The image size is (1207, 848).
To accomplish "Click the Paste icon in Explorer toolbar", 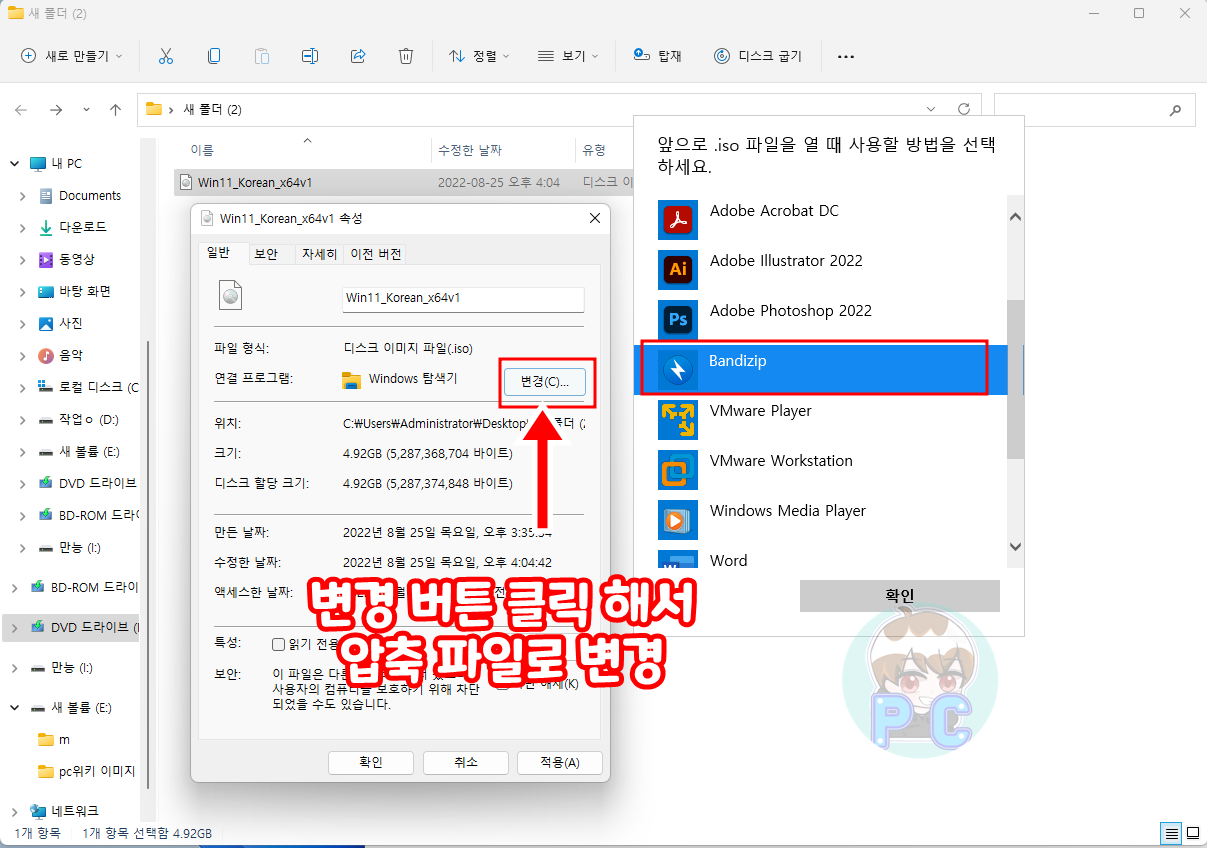I will (x=262, y=56).
